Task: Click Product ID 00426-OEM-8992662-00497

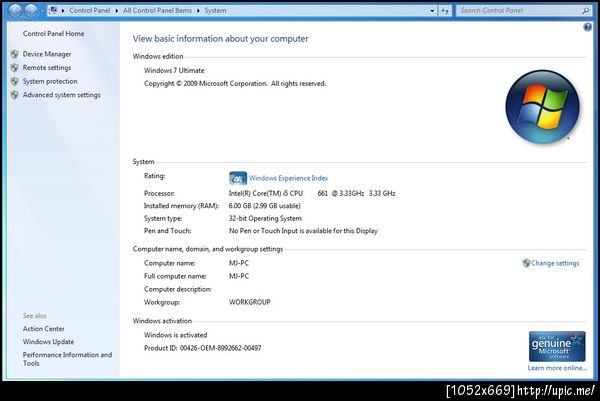Action: (x=202, y=348)
